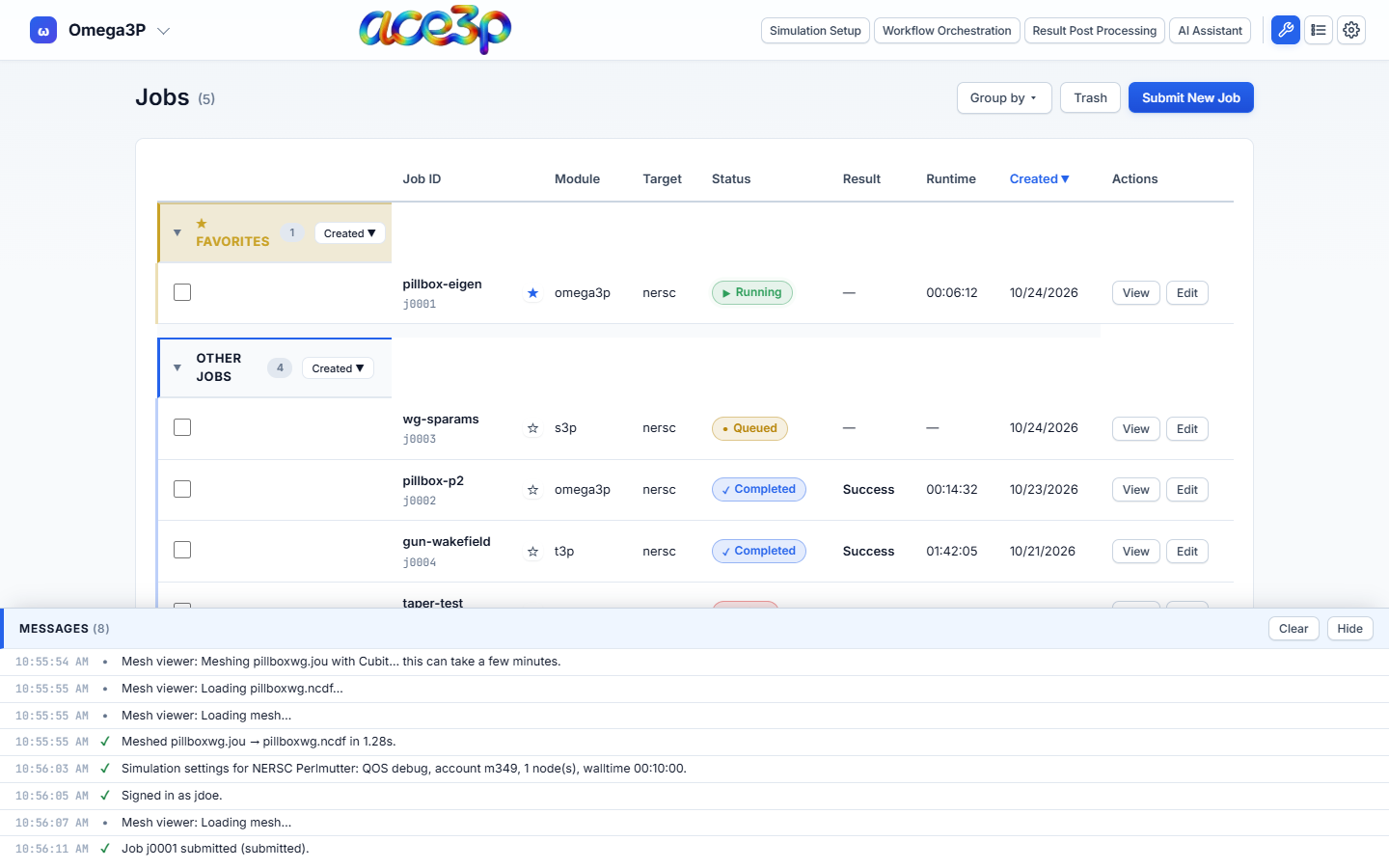Edit the pillbox-p2 job
1389x868 pixels.
1187,490
